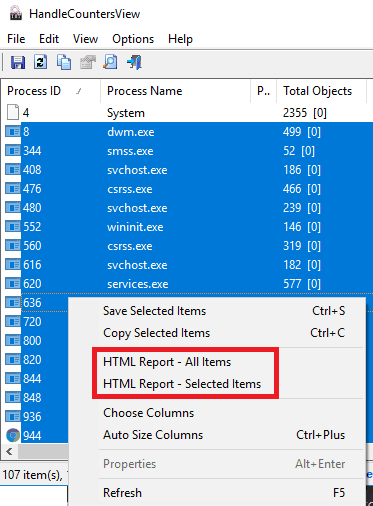Click the icon beside process ID 480

click(x=13, y=208)
